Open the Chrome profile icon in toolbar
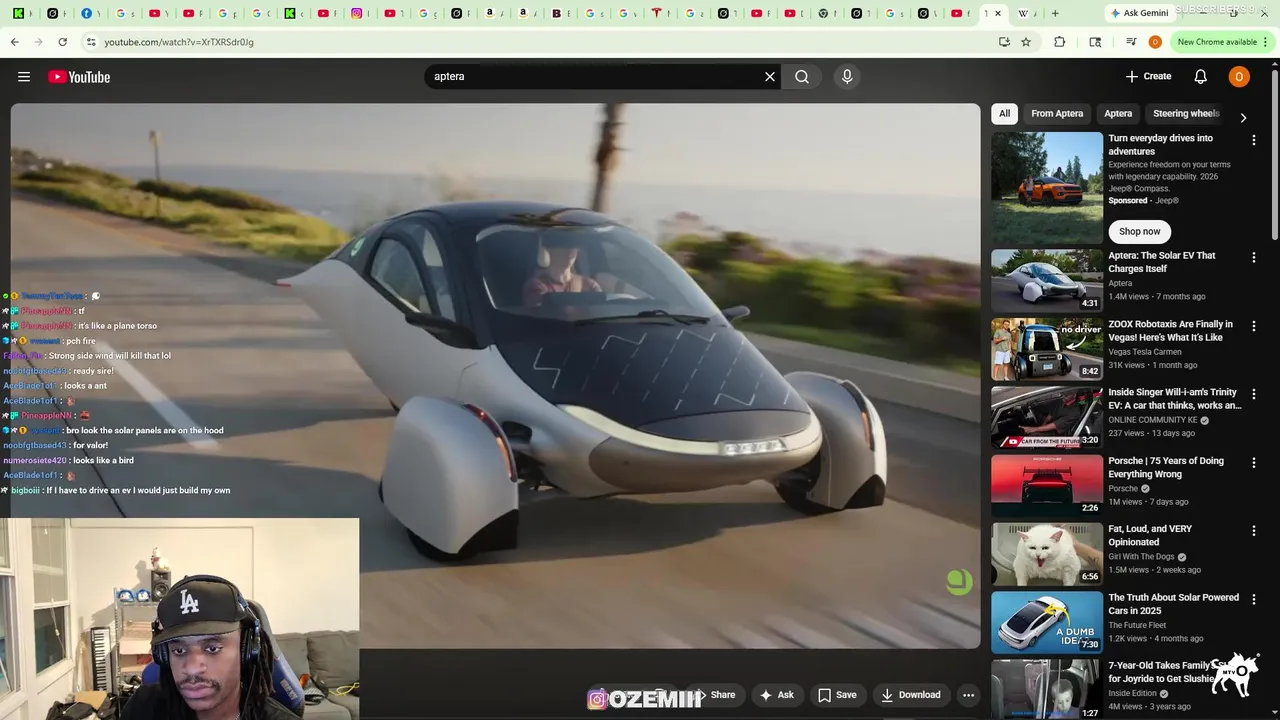1280x720 pixels. (1155, 42)
